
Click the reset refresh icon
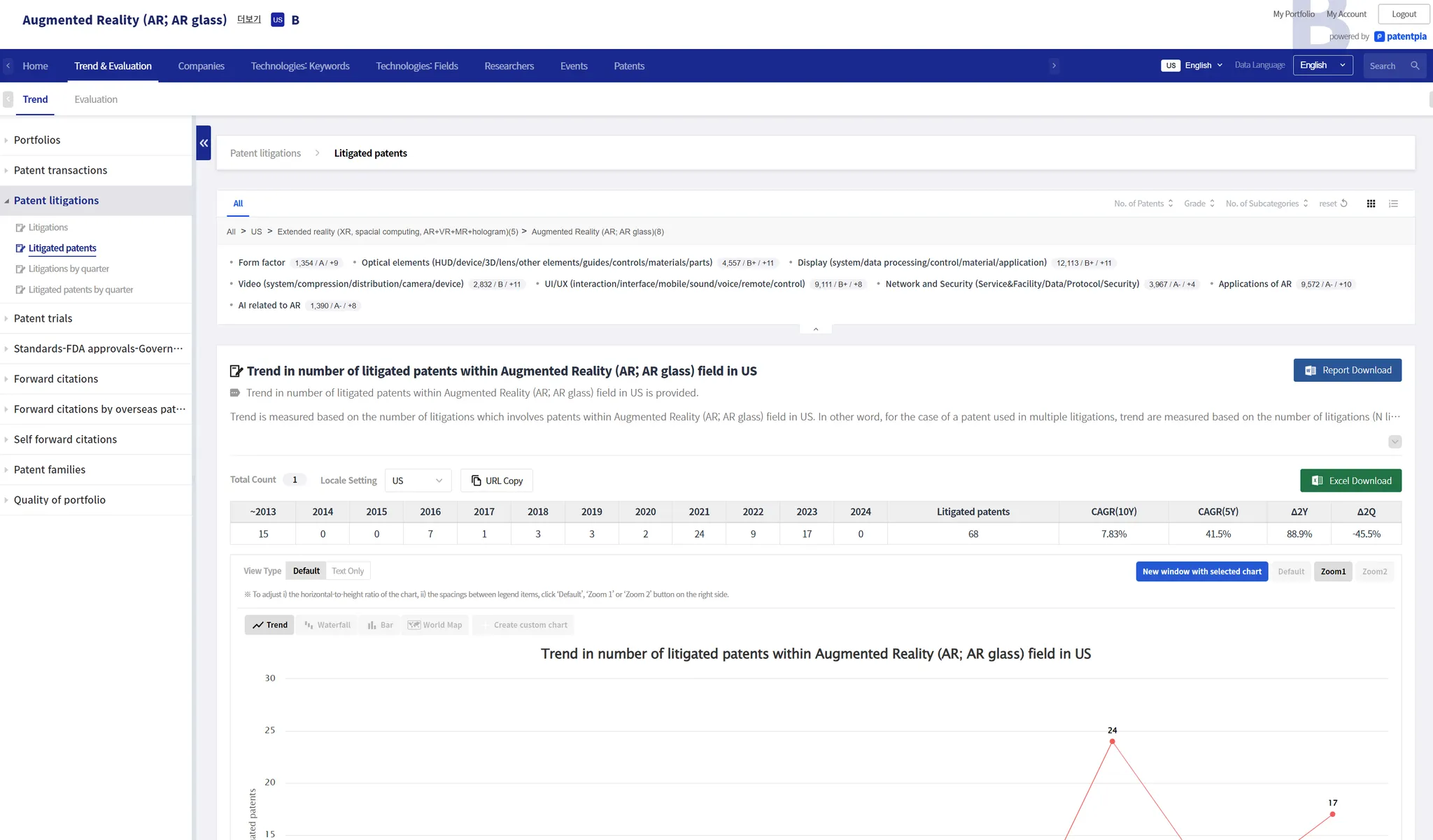tap(1343, 204)
